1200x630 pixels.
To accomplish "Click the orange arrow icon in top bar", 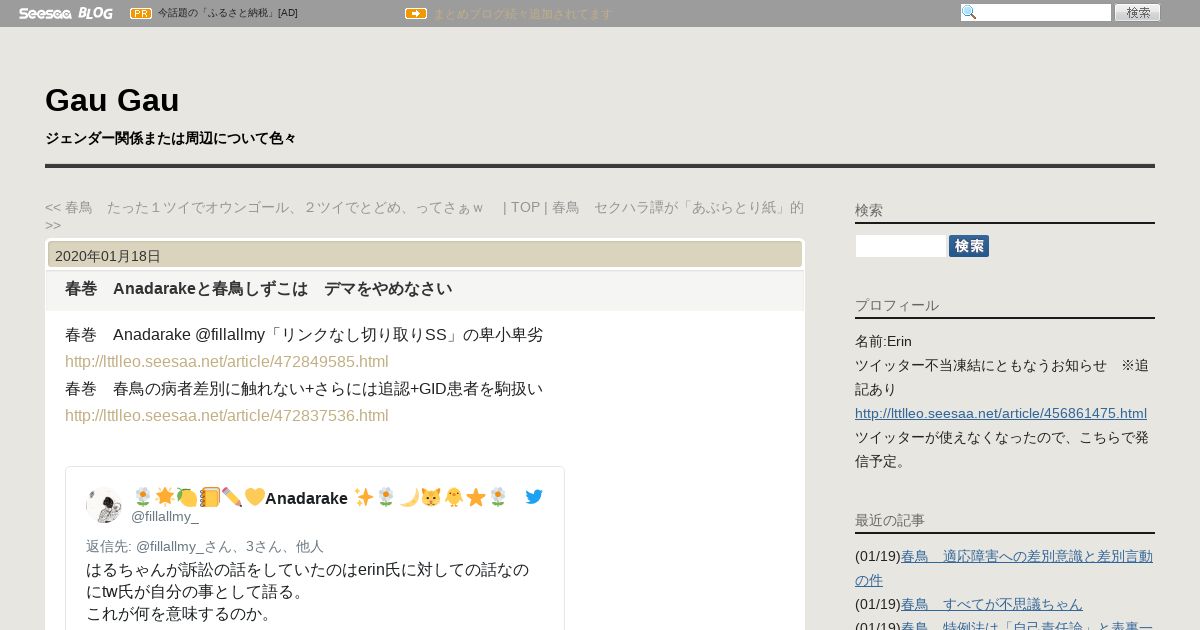I will point(416,13).
